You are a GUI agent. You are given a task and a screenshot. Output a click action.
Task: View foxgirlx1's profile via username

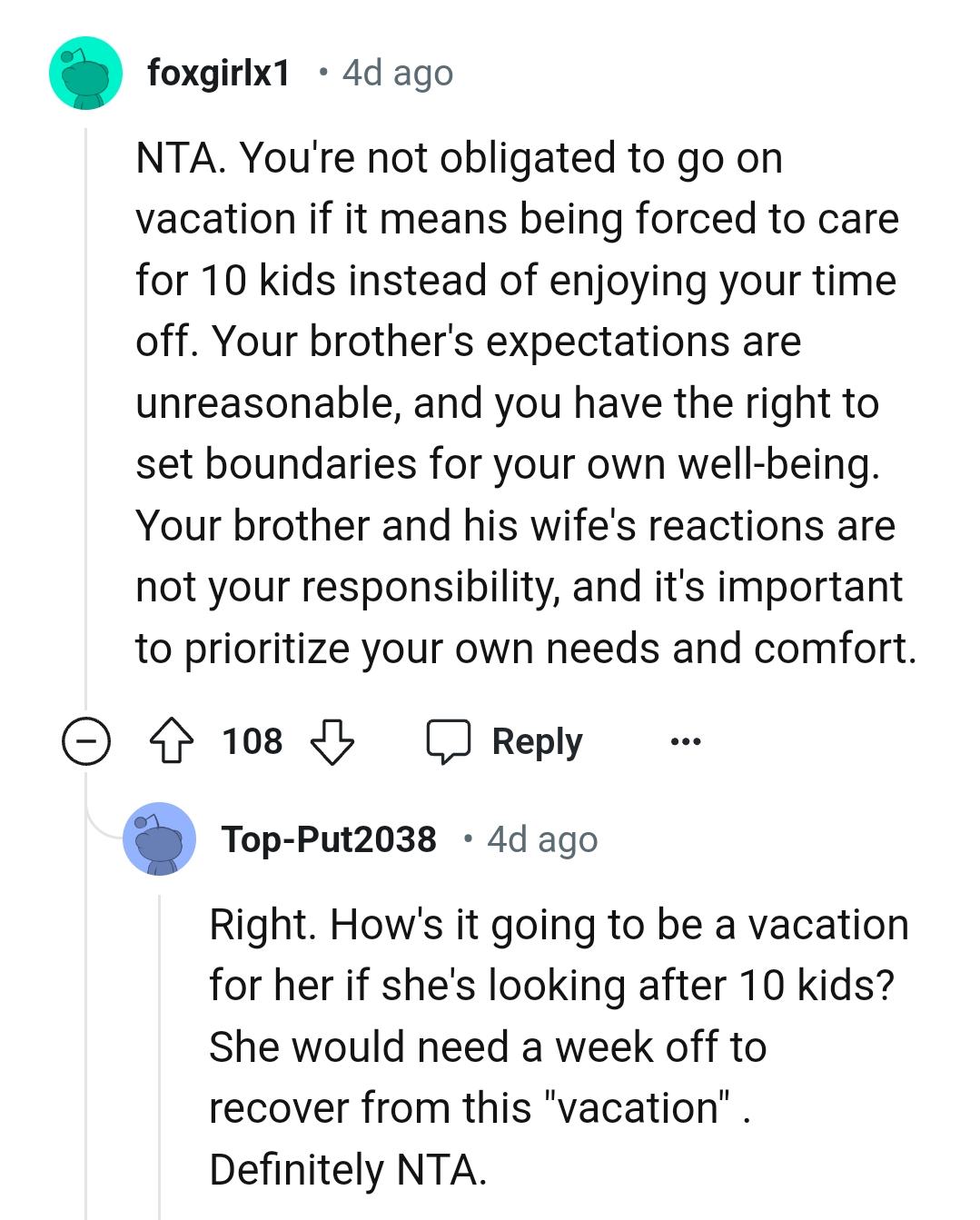coord(219,73)
